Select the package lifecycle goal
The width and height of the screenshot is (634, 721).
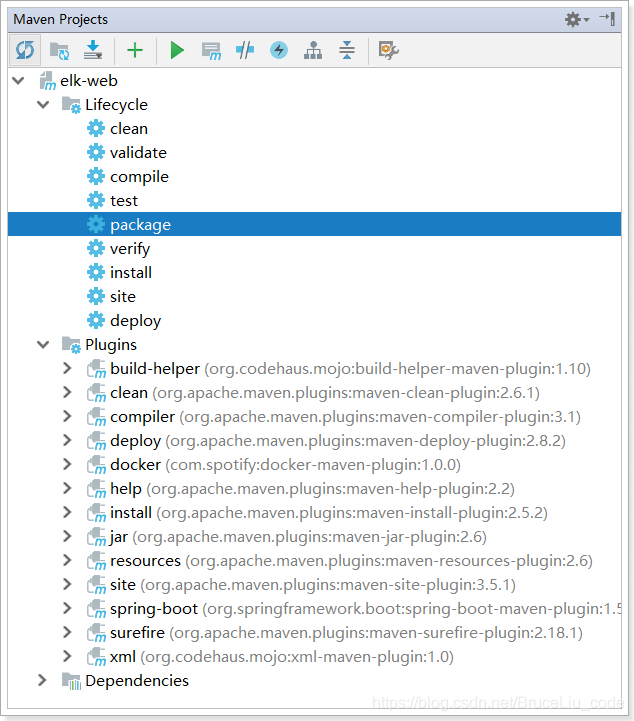[314, 224]
